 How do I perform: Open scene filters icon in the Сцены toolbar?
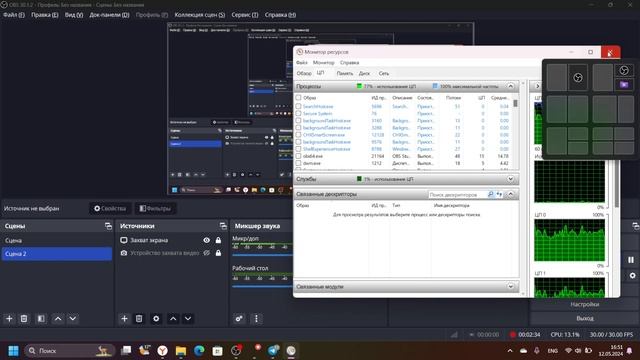pos(41,319)
